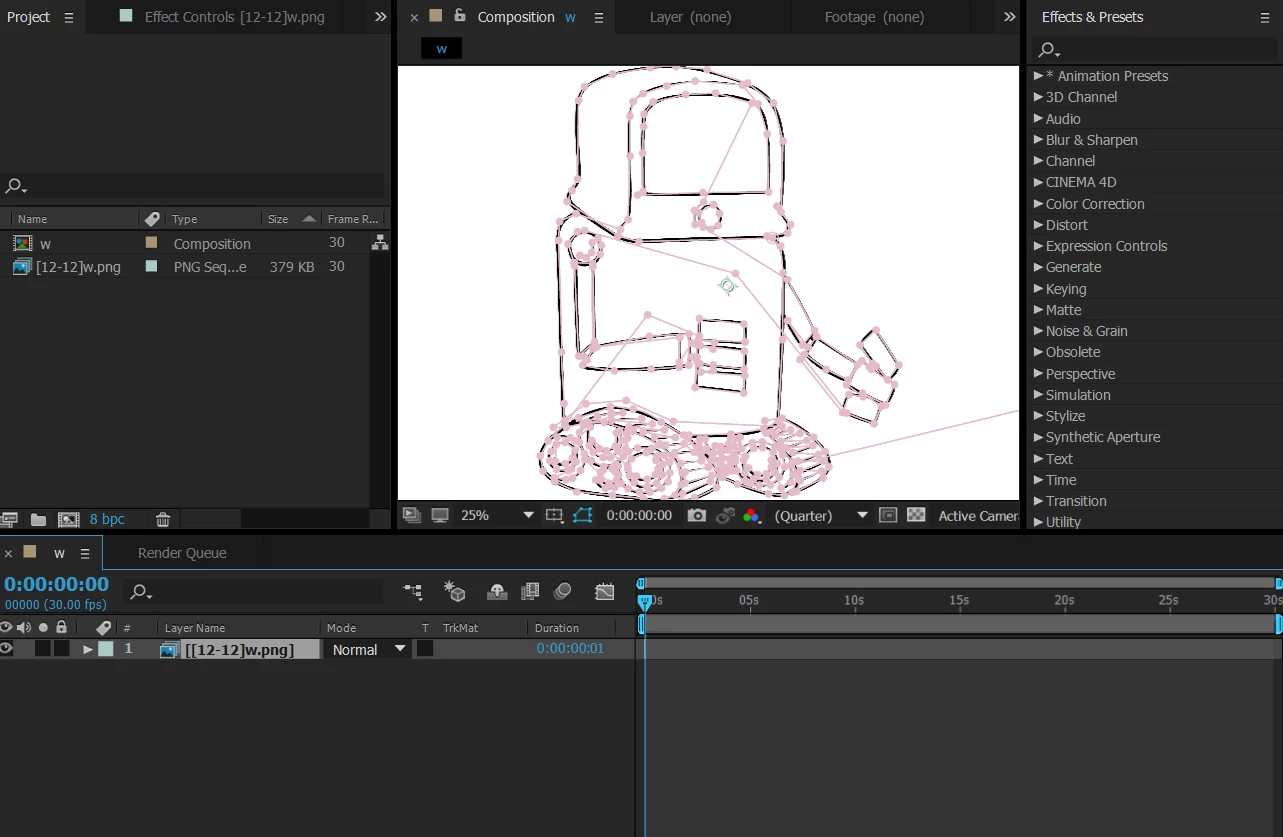Open the Composition Mini-Flowchart icon
This screenshot has width=1283, height=837.
point(413,592)
